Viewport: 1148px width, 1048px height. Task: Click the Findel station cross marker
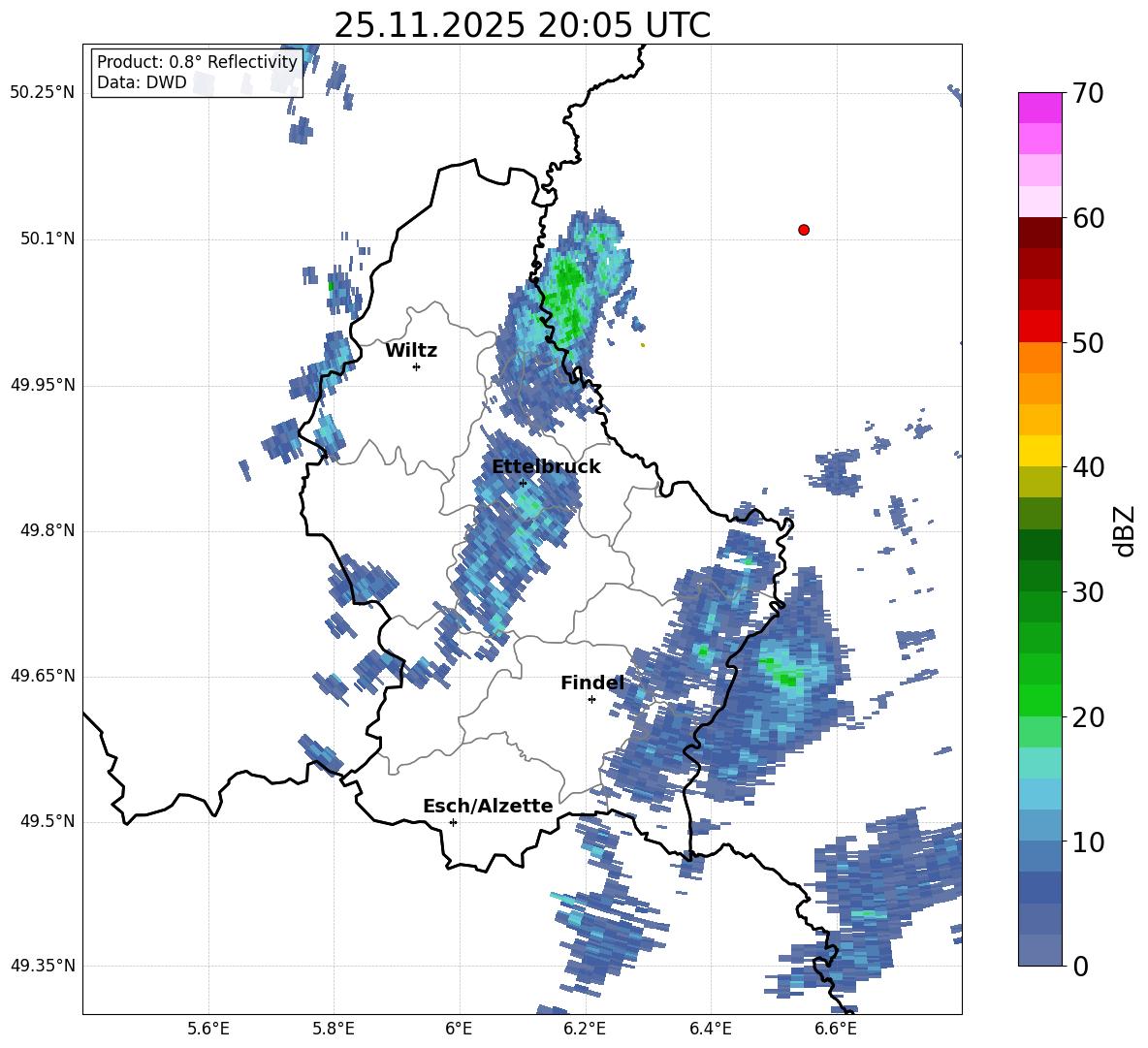[591, 700]
